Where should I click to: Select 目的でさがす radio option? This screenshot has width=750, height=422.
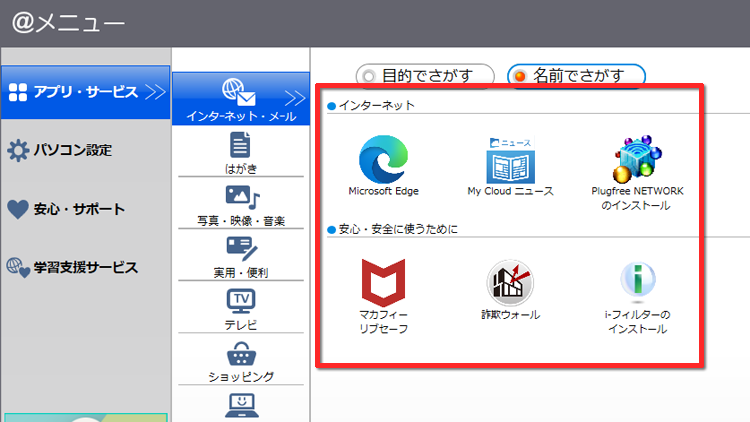tap(425, 76)
